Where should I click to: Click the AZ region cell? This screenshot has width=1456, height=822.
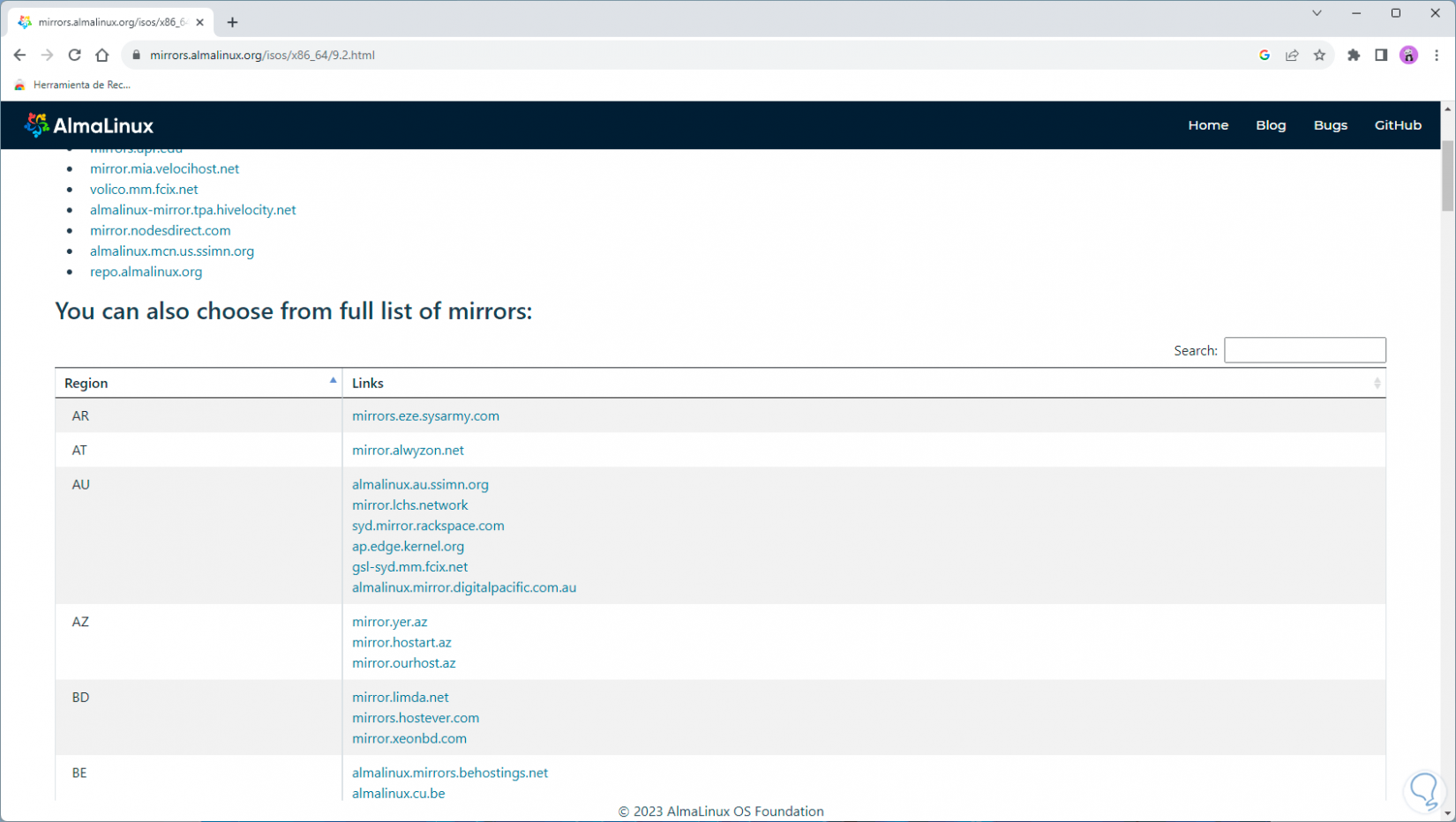(x=199, y=642)
